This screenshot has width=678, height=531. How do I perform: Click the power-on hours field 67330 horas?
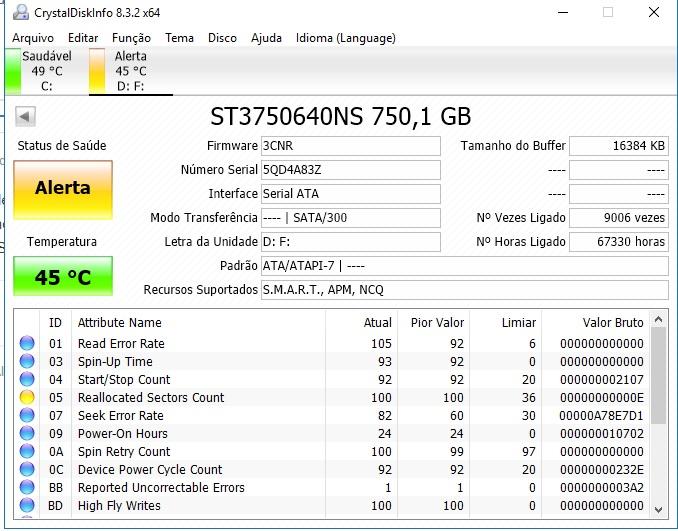[x=619, y=242]
